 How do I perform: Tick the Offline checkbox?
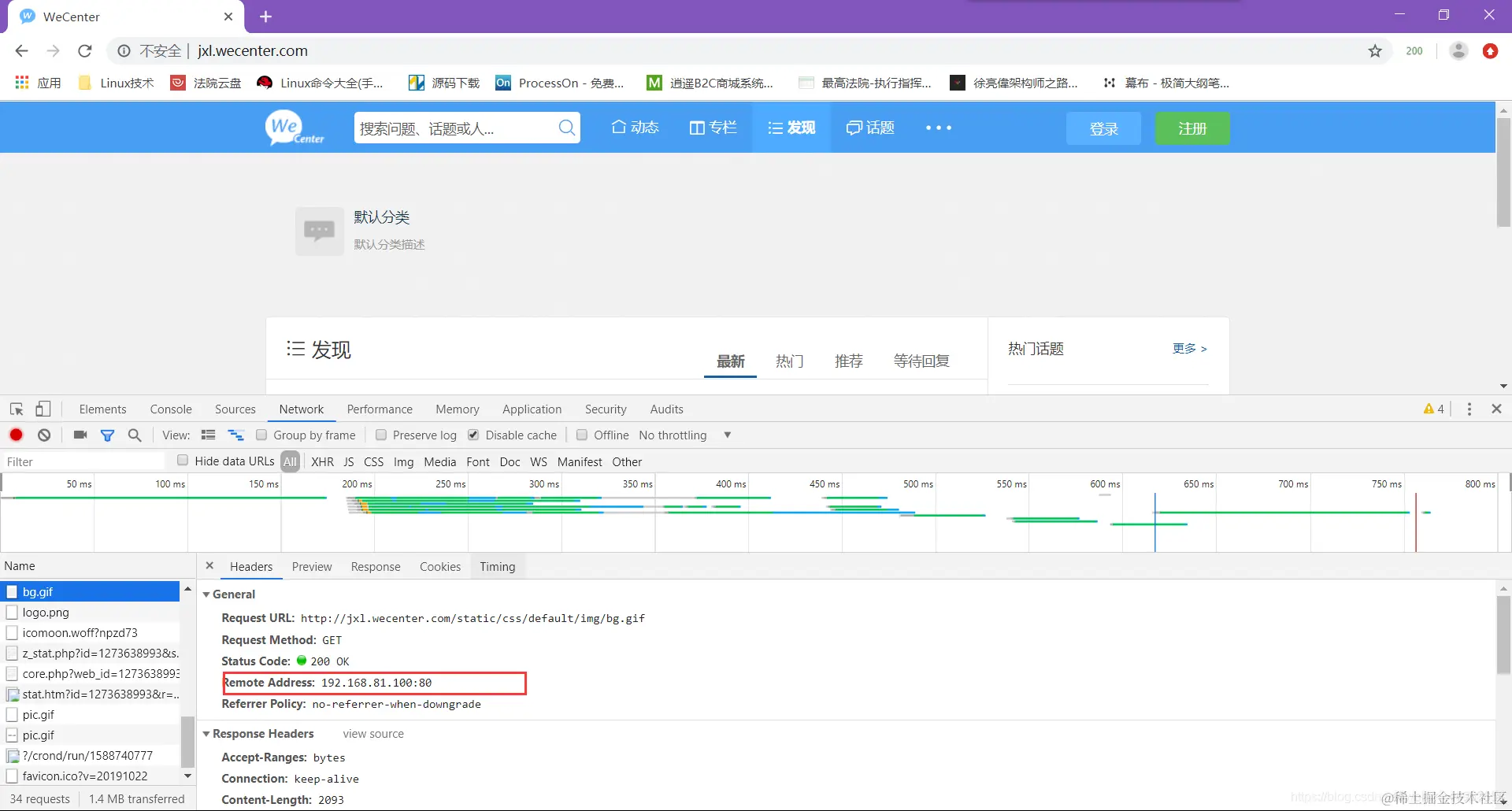coord(582,435)
